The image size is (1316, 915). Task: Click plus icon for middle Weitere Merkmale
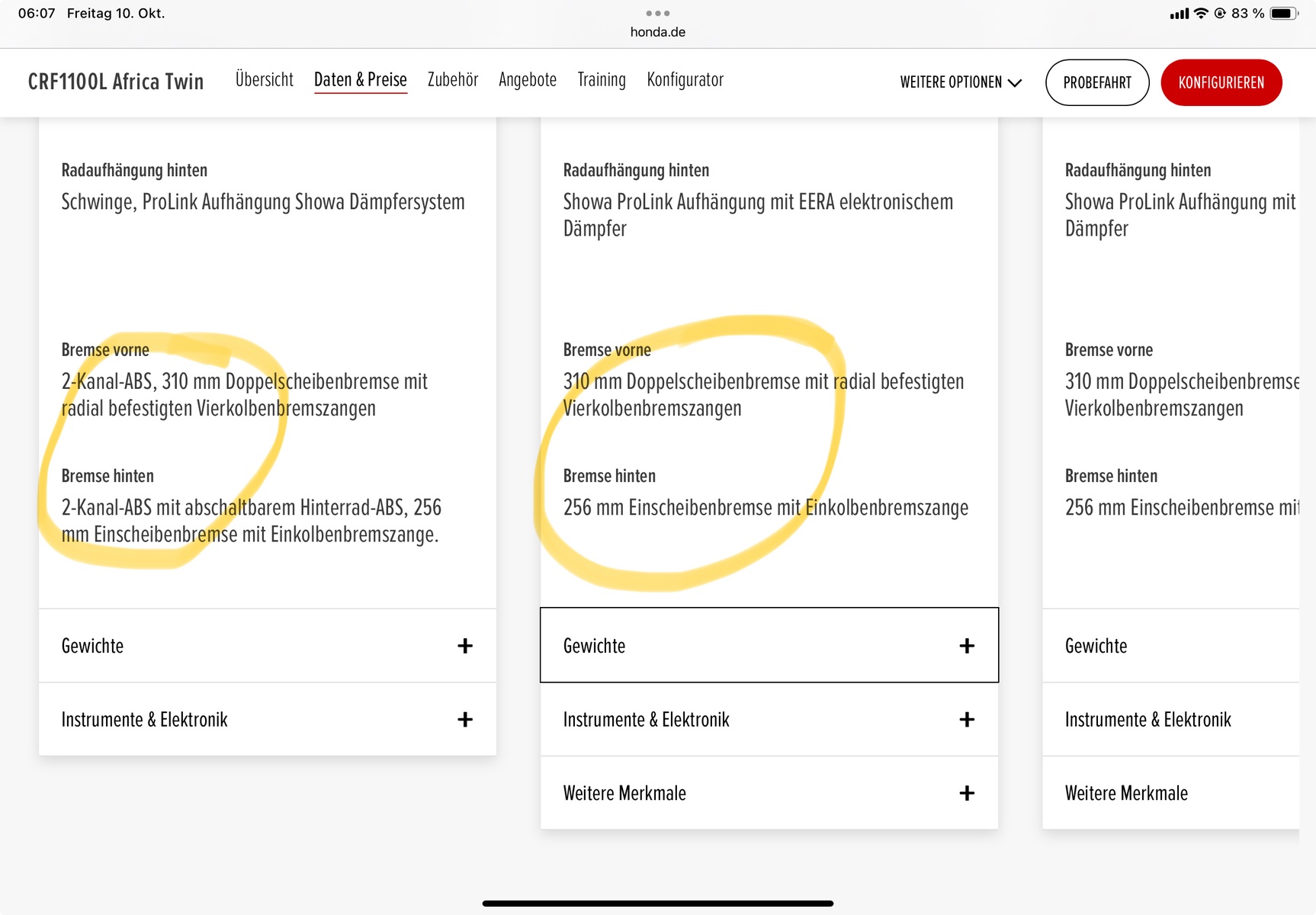[967, 793]
